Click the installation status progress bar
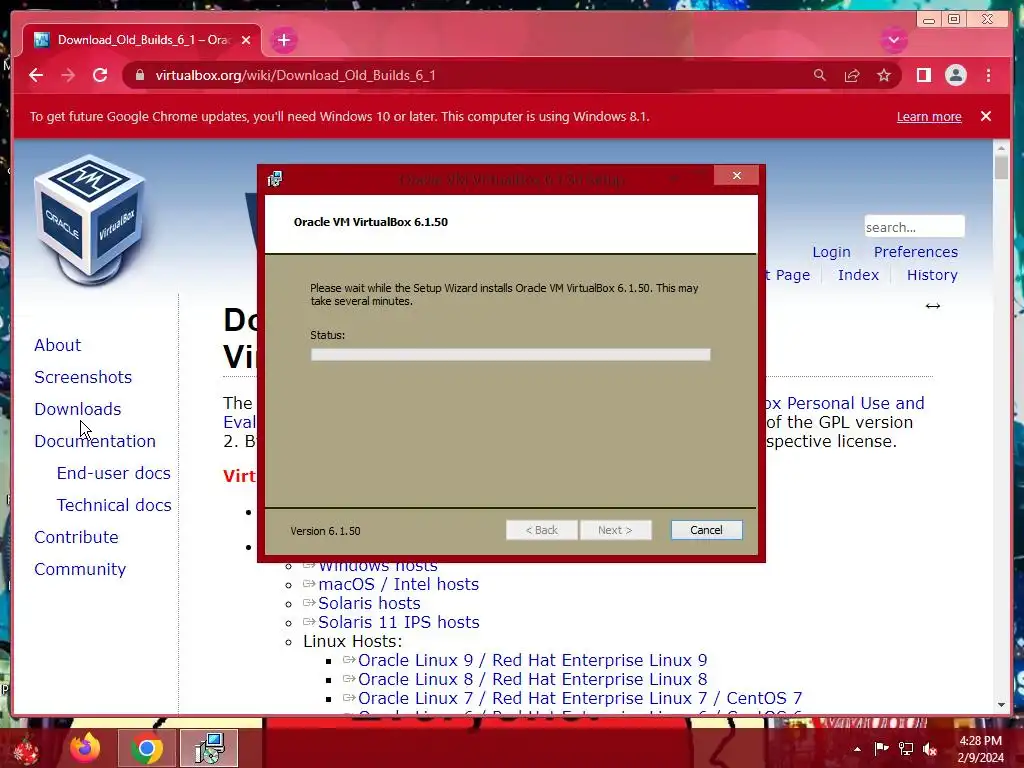This screenshot has width=1024, height=768. 510,355
